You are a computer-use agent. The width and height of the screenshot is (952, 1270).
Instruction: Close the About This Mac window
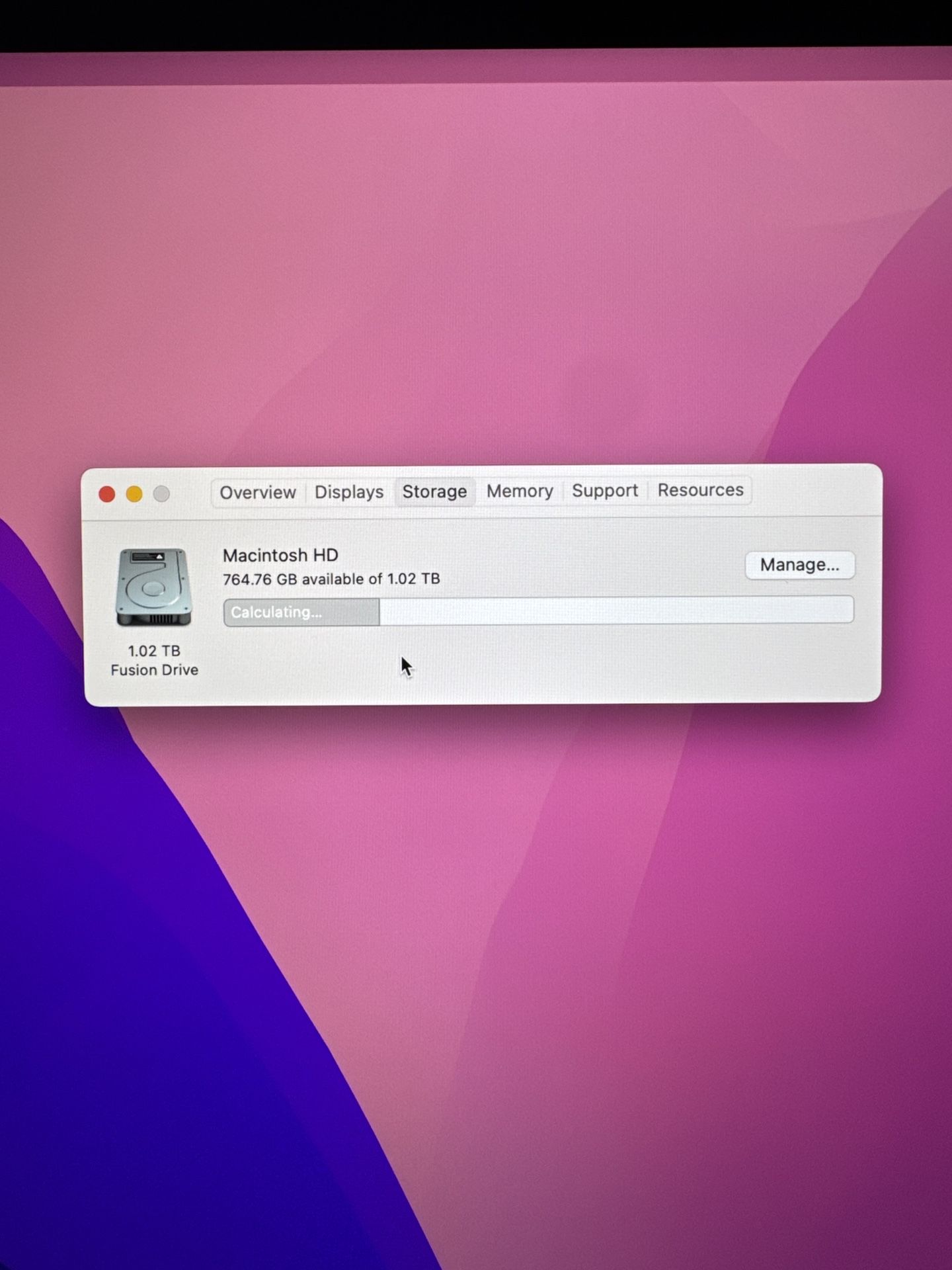106,494
